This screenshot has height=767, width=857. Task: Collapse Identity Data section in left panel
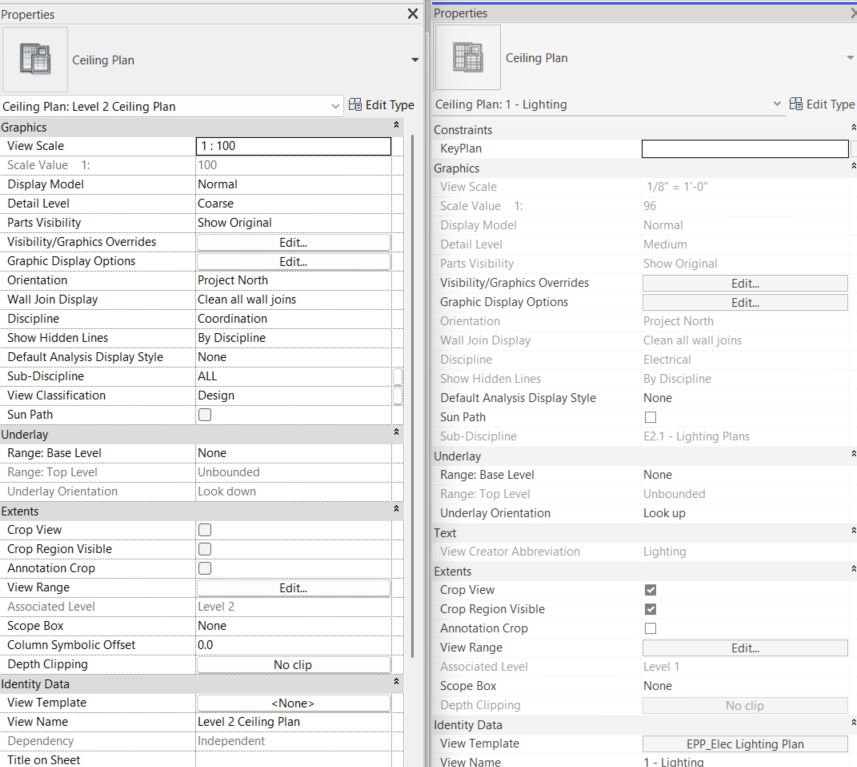(x=396, y=681)
